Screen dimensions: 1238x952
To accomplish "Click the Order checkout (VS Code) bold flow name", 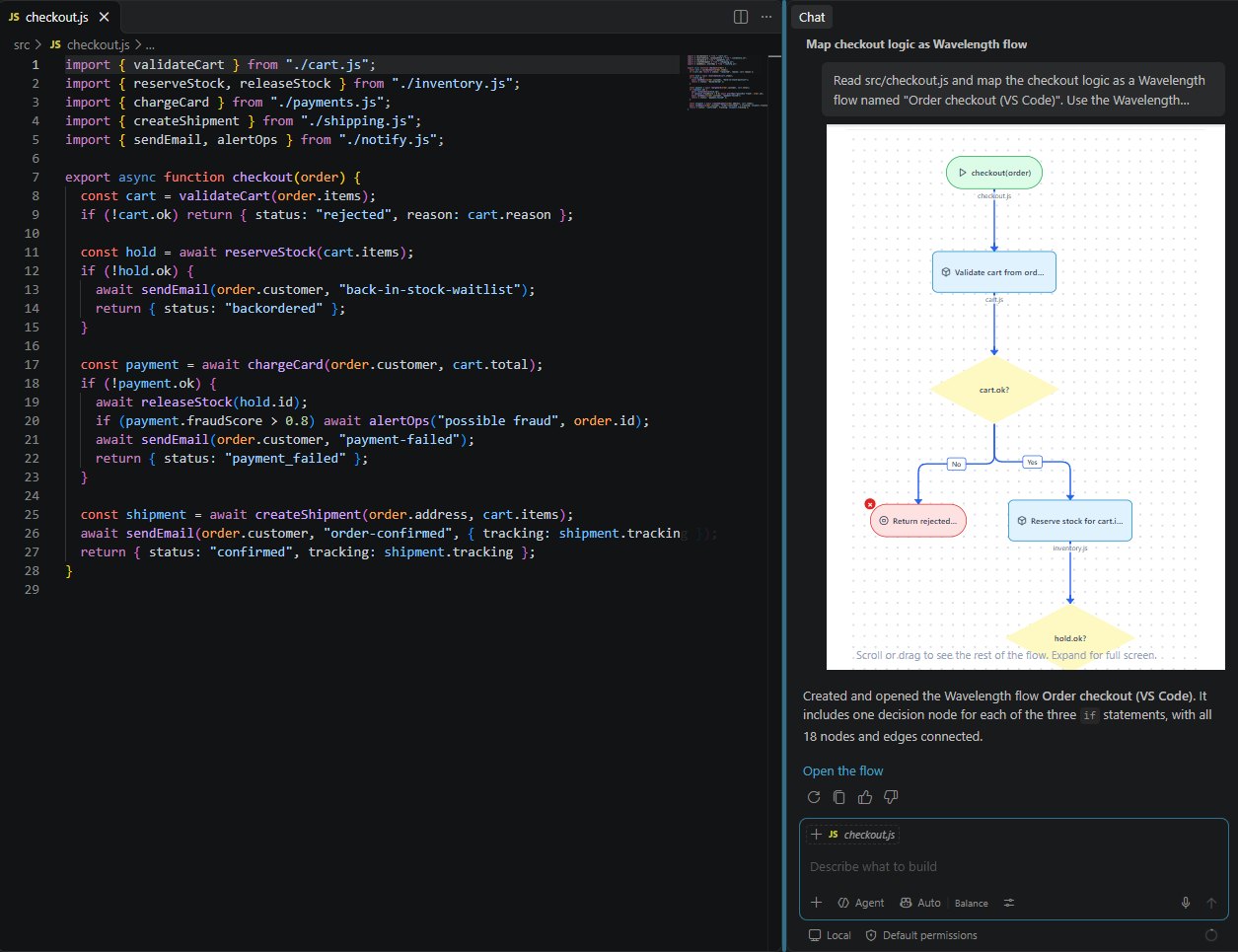I will pyautogui.click(x=1119, y=696).
